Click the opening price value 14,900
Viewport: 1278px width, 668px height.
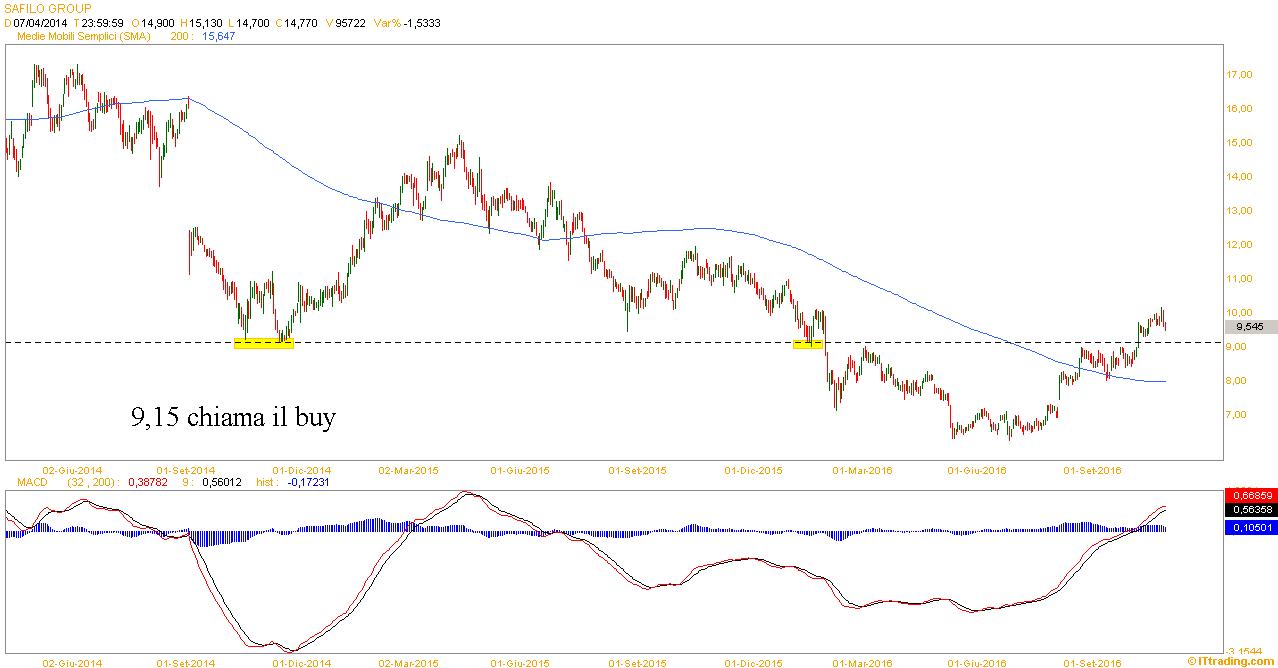160,23
